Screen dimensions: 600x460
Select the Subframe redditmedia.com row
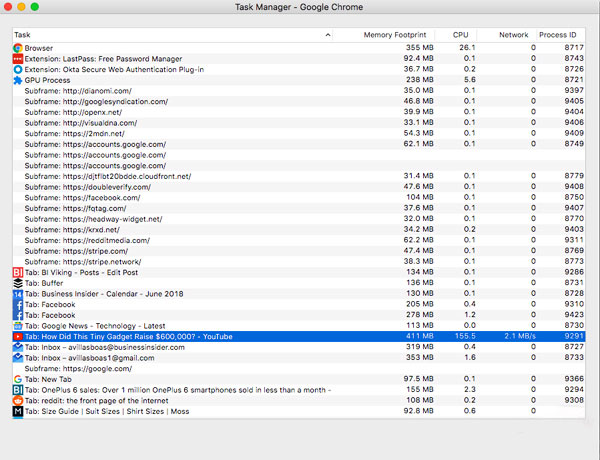298,241
